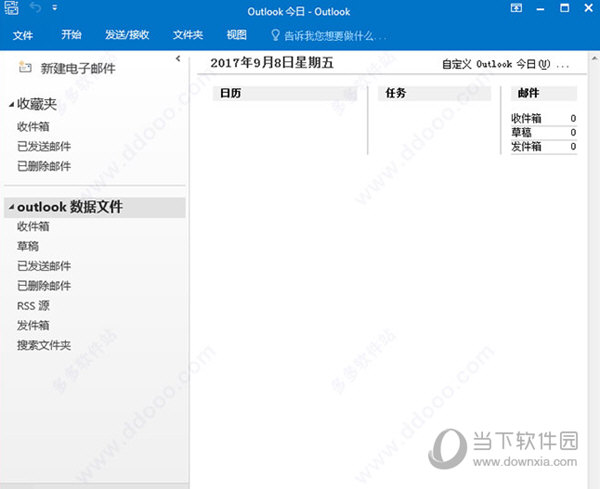Open the Customize Quick Access Toolbar dropdown
Image resolution: width=600 pixels, height=489 pixels.
click(55, 8)
